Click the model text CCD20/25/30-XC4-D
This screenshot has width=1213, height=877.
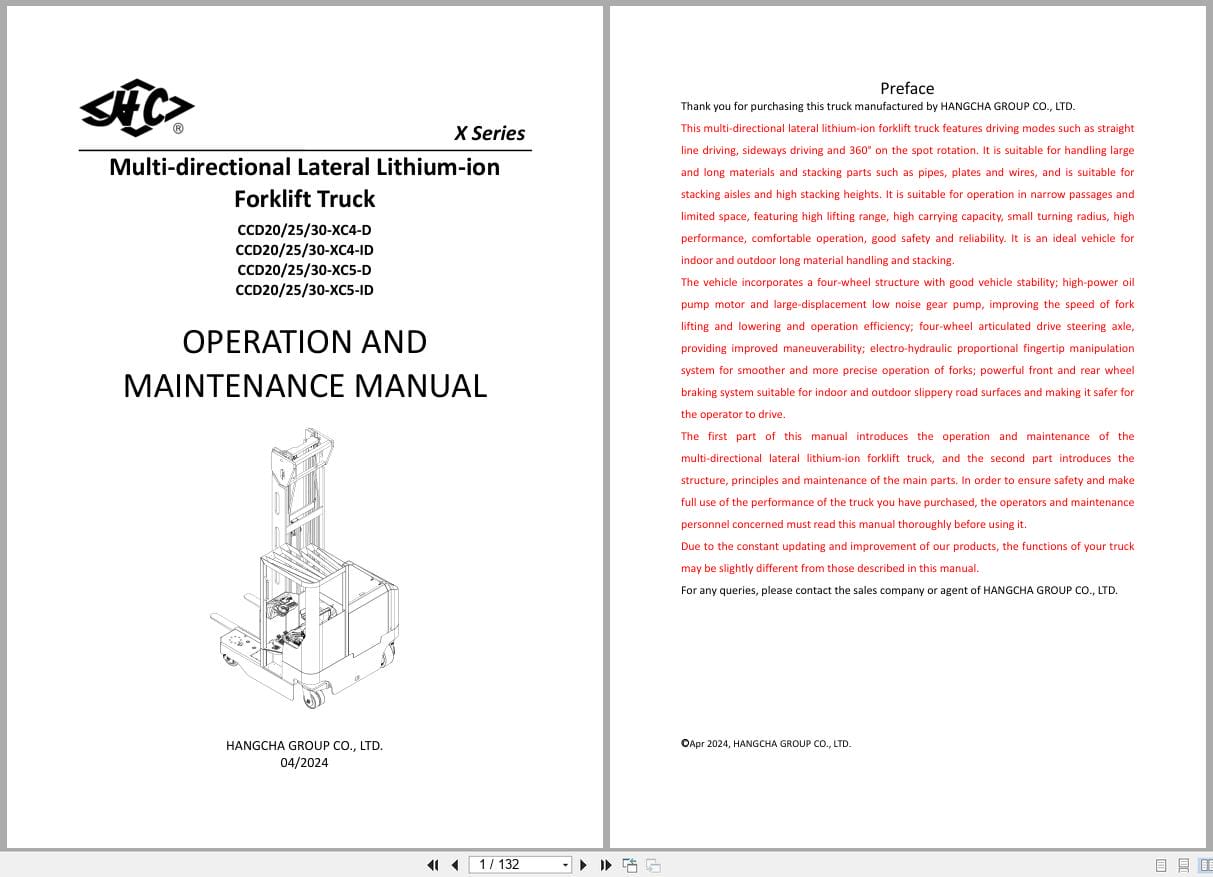pos(304,230)
